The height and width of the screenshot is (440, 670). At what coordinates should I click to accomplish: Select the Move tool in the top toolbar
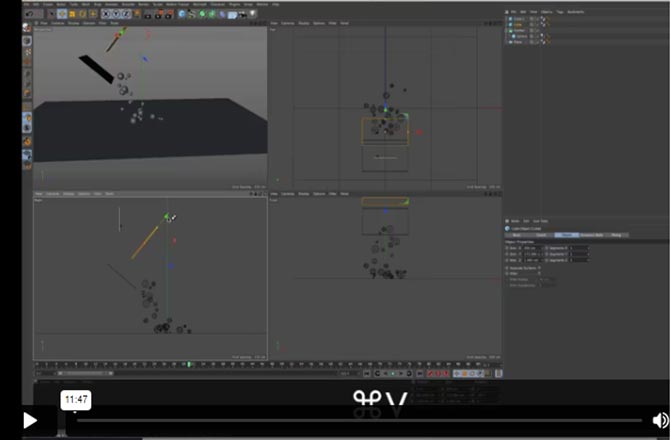[x=62, y=14]
